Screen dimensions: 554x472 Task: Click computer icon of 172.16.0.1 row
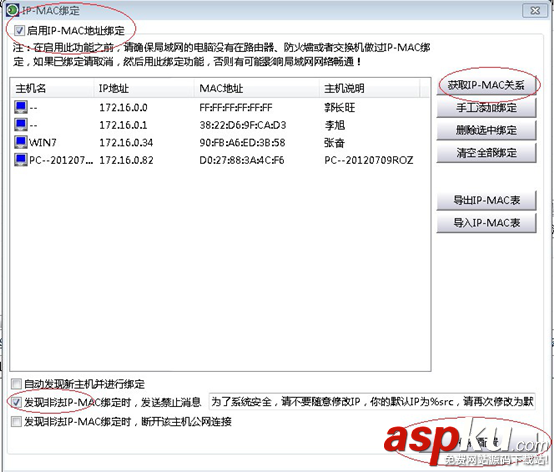[x=21, y=125]
